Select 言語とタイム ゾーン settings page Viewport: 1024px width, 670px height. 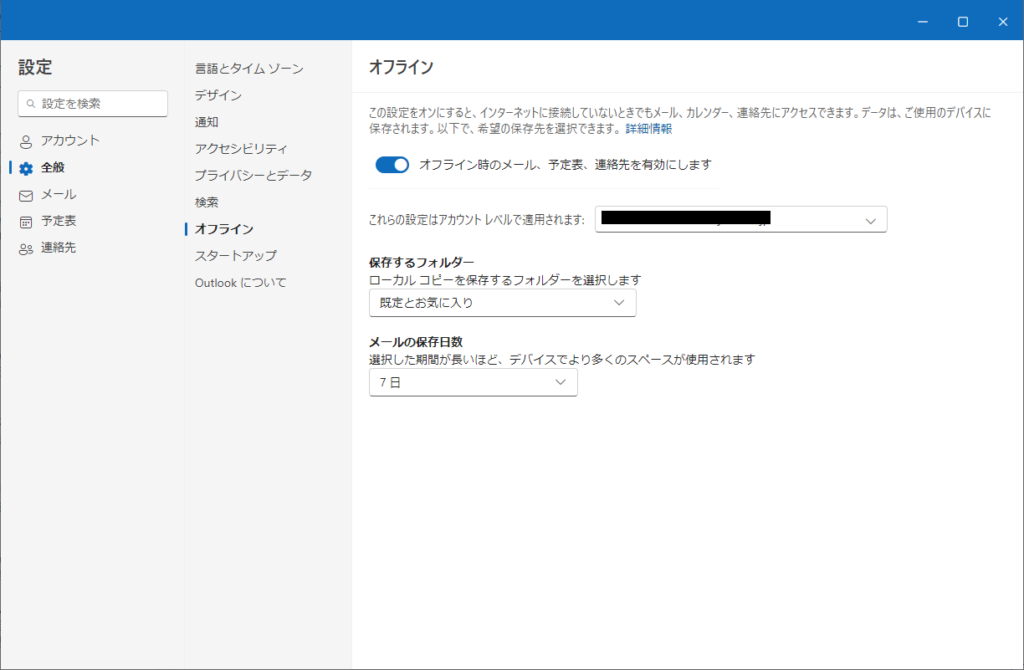click(x=249, y=69)
